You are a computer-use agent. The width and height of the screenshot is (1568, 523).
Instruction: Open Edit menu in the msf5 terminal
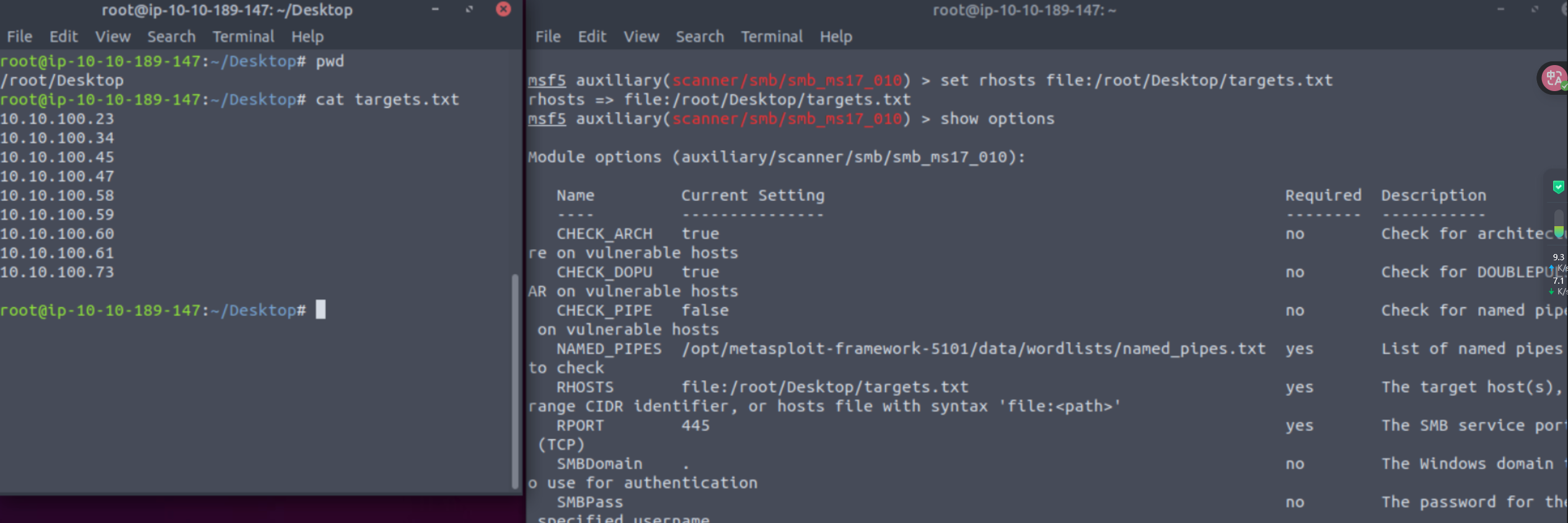click(592, 37)
